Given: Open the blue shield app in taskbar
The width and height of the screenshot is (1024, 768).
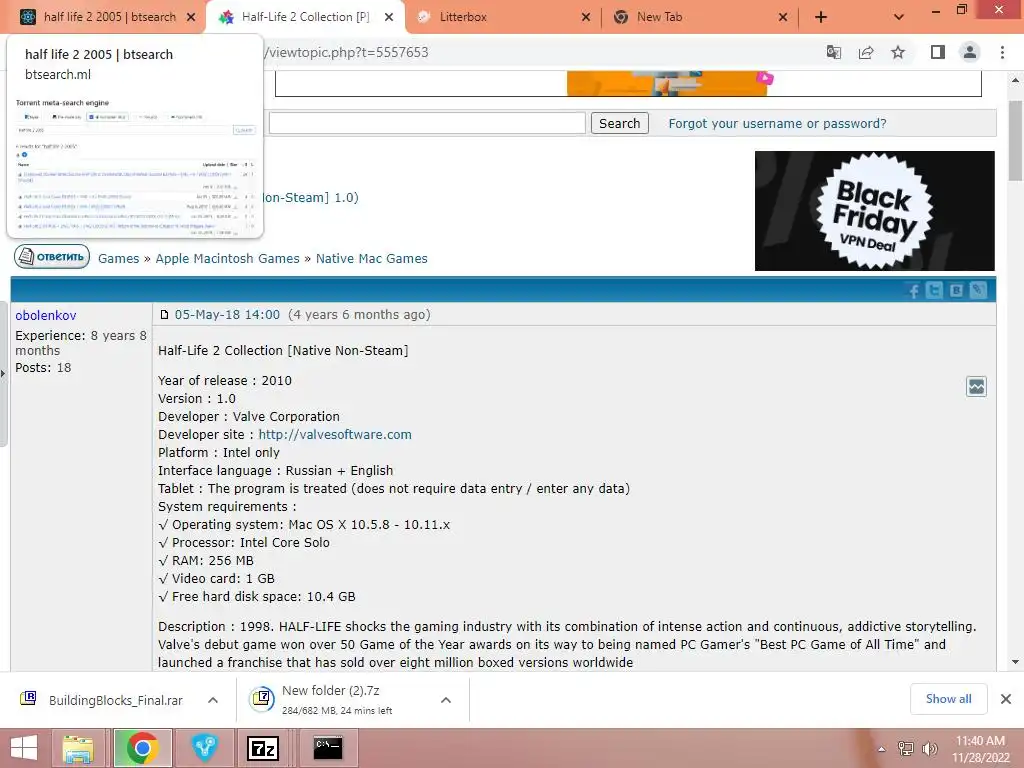Looking at the screenshot, I should (204, 748).
